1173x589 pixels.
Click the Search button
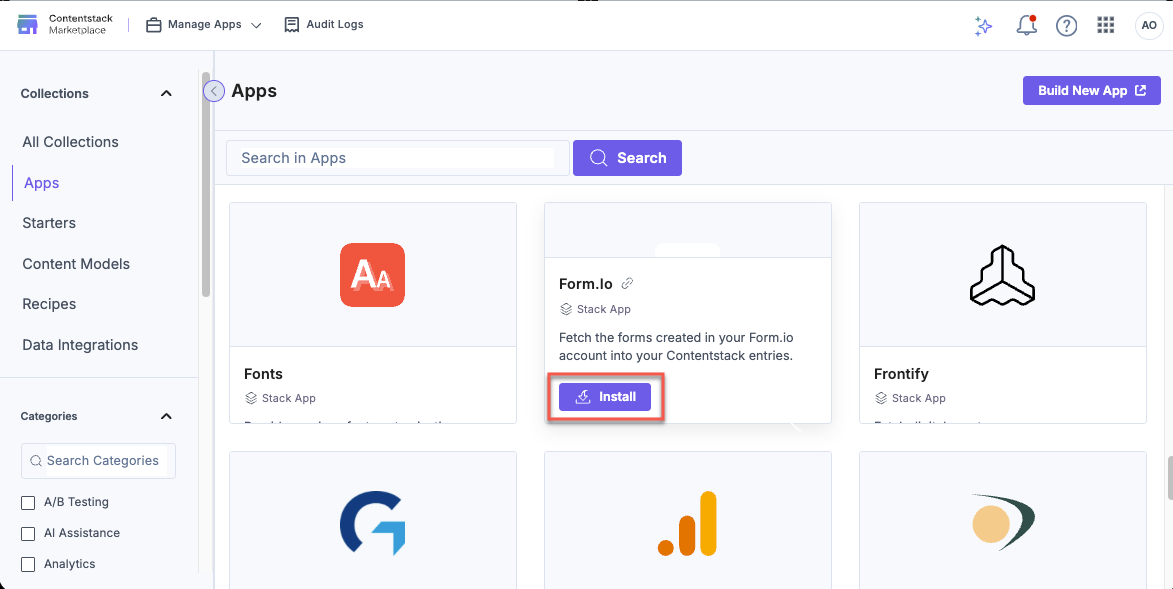628,158
